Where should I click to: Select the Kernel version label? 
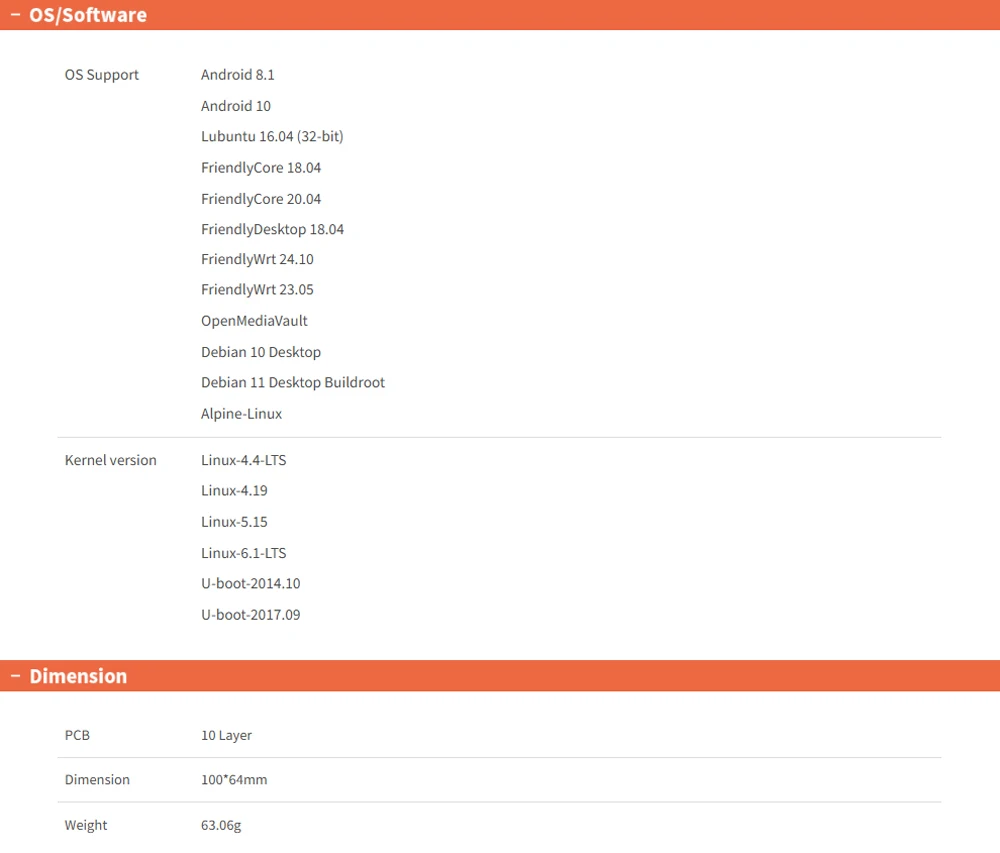[110, 460]
